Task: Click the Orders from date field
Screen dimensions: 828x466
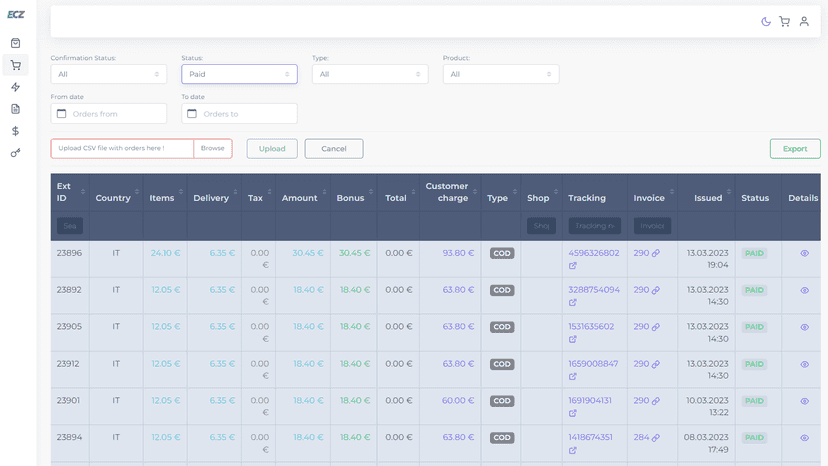Action: click(x=108, y=114)
